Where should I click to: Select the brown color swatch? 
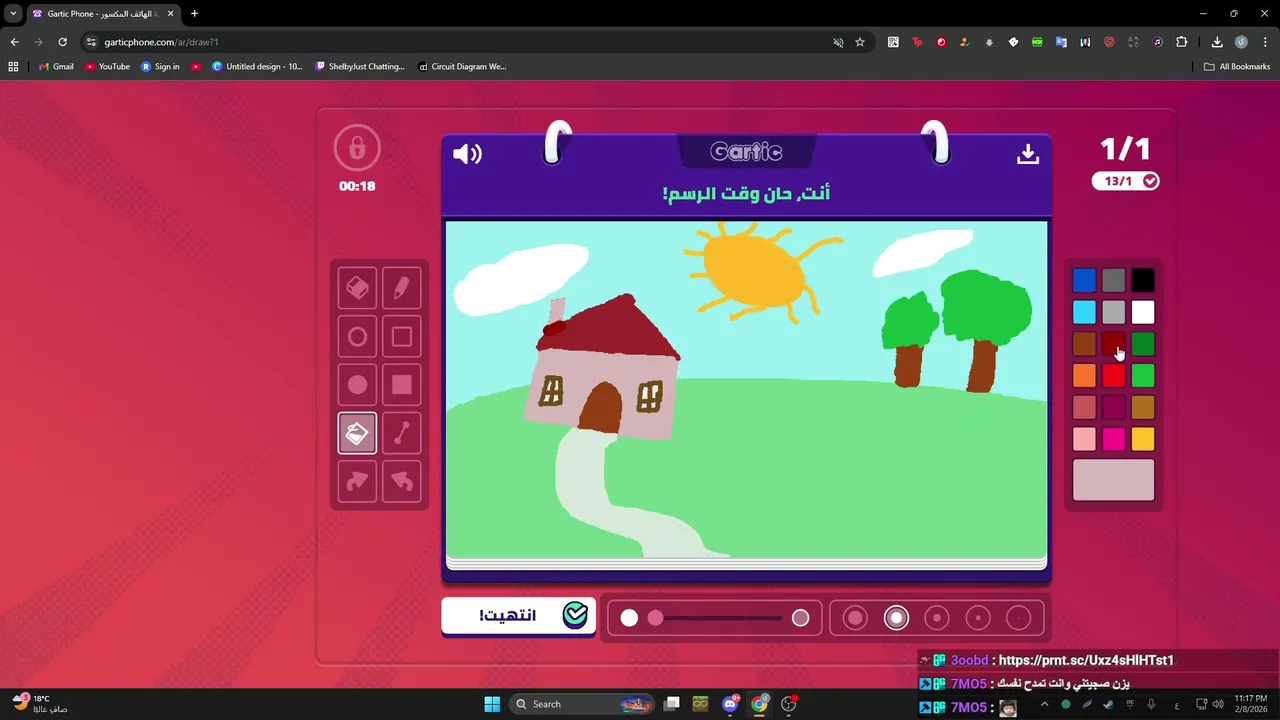tap(1084, 344)
